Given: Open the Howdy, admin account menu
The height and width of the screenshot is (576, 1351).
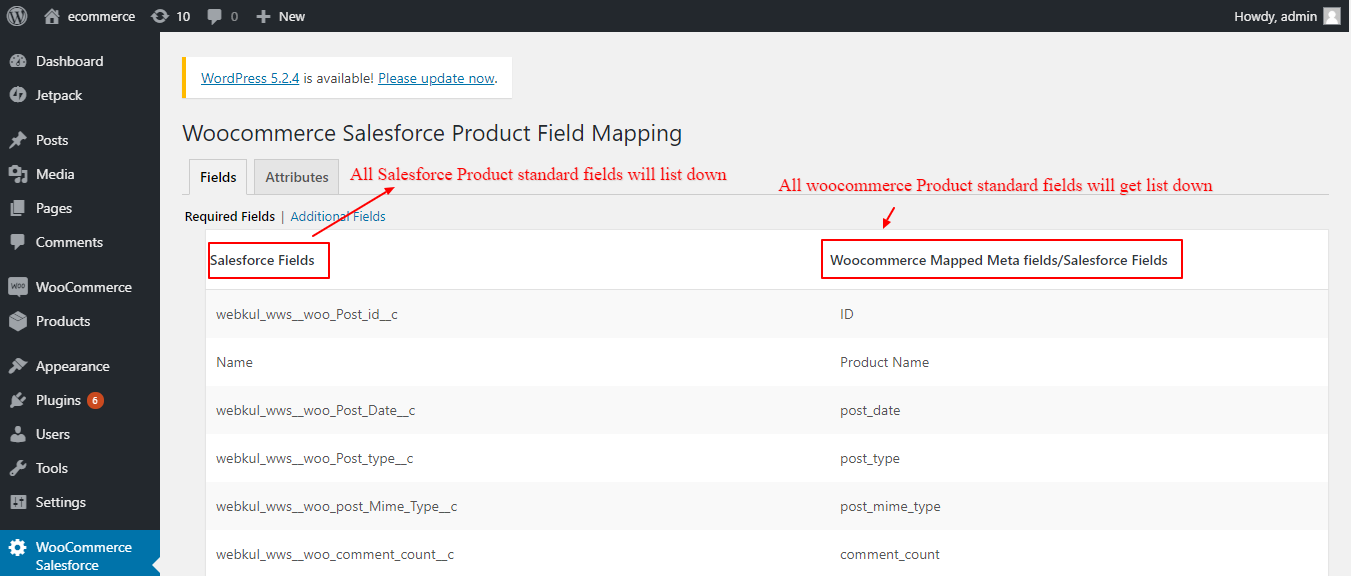Looking at the screenshot, I should pyautogui.click(x=1276, y=16).
